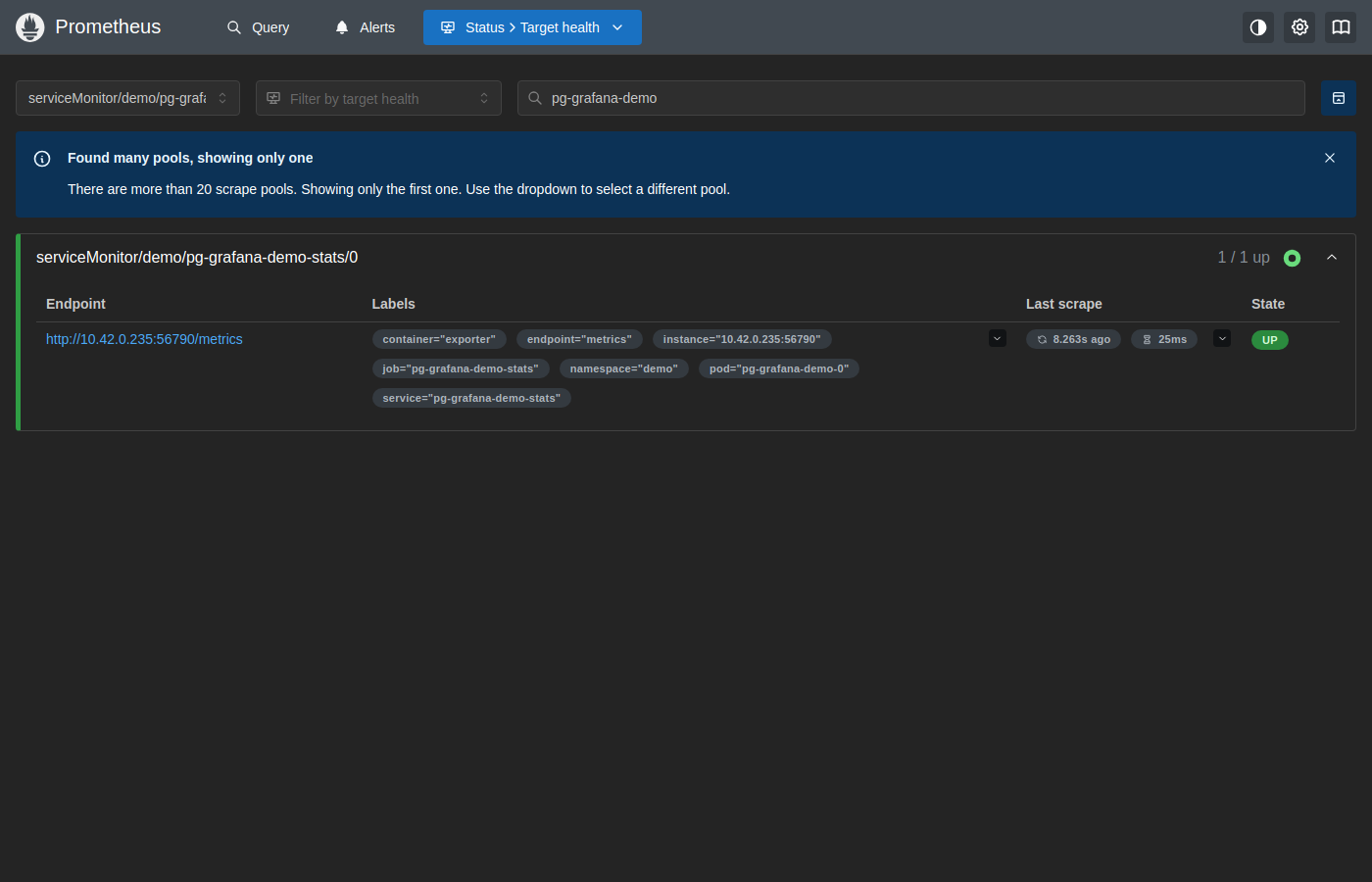Open the scrape pool selector dropdown
This screenshot has height=882, width=1372.
[127, 98]
